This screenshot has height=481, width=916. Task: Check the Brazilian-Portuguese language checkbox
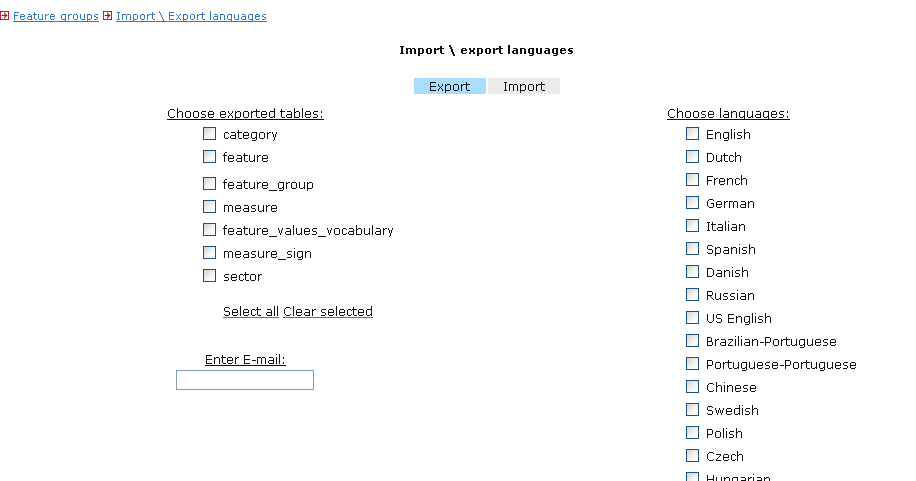tap(692, 341)
